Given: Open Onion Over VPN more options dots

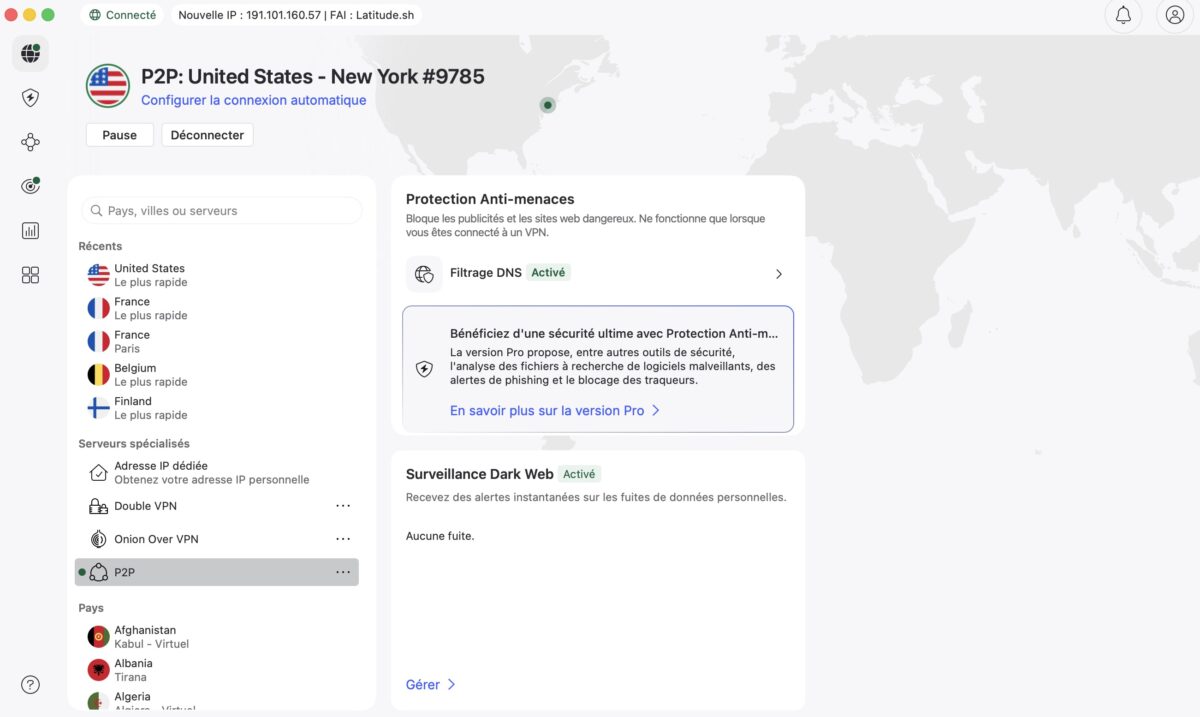Looking at the screenshot, I should point(343,539).
